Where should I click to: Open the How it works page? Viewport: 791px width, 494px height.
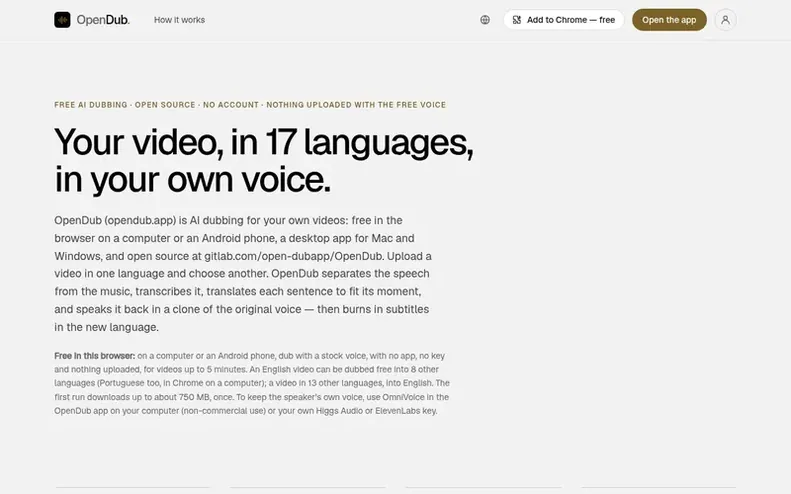pos(179,20)
